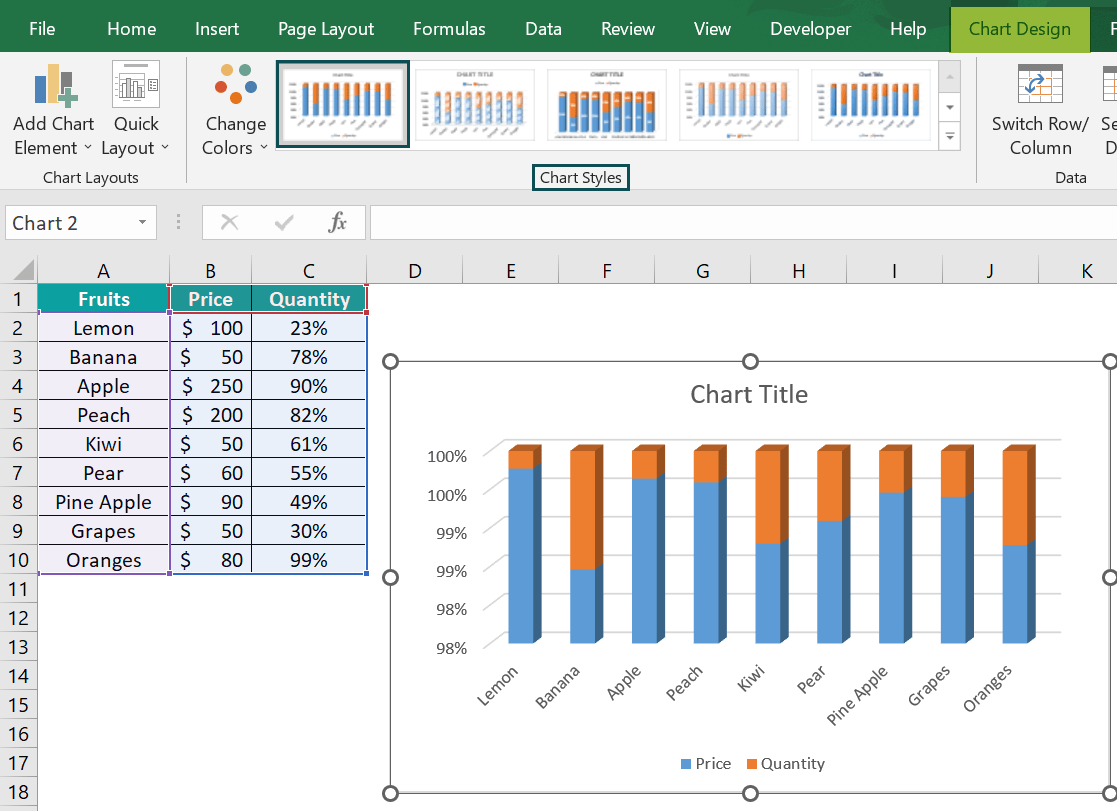Switch to the Page Layout tab
Image resolution: width=1117 pixels, height=811 pixels.
(326, 29)
